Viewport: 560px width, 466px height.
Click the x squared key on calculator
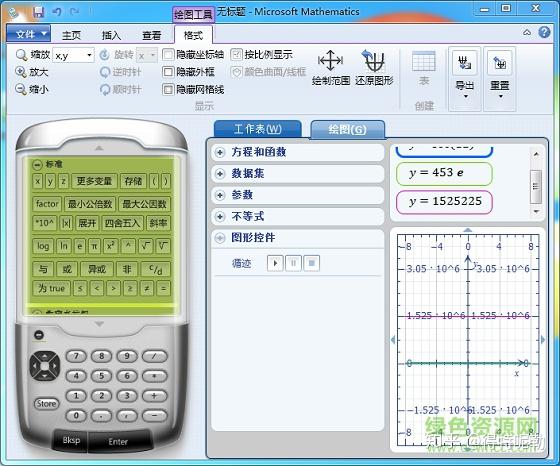110,246
